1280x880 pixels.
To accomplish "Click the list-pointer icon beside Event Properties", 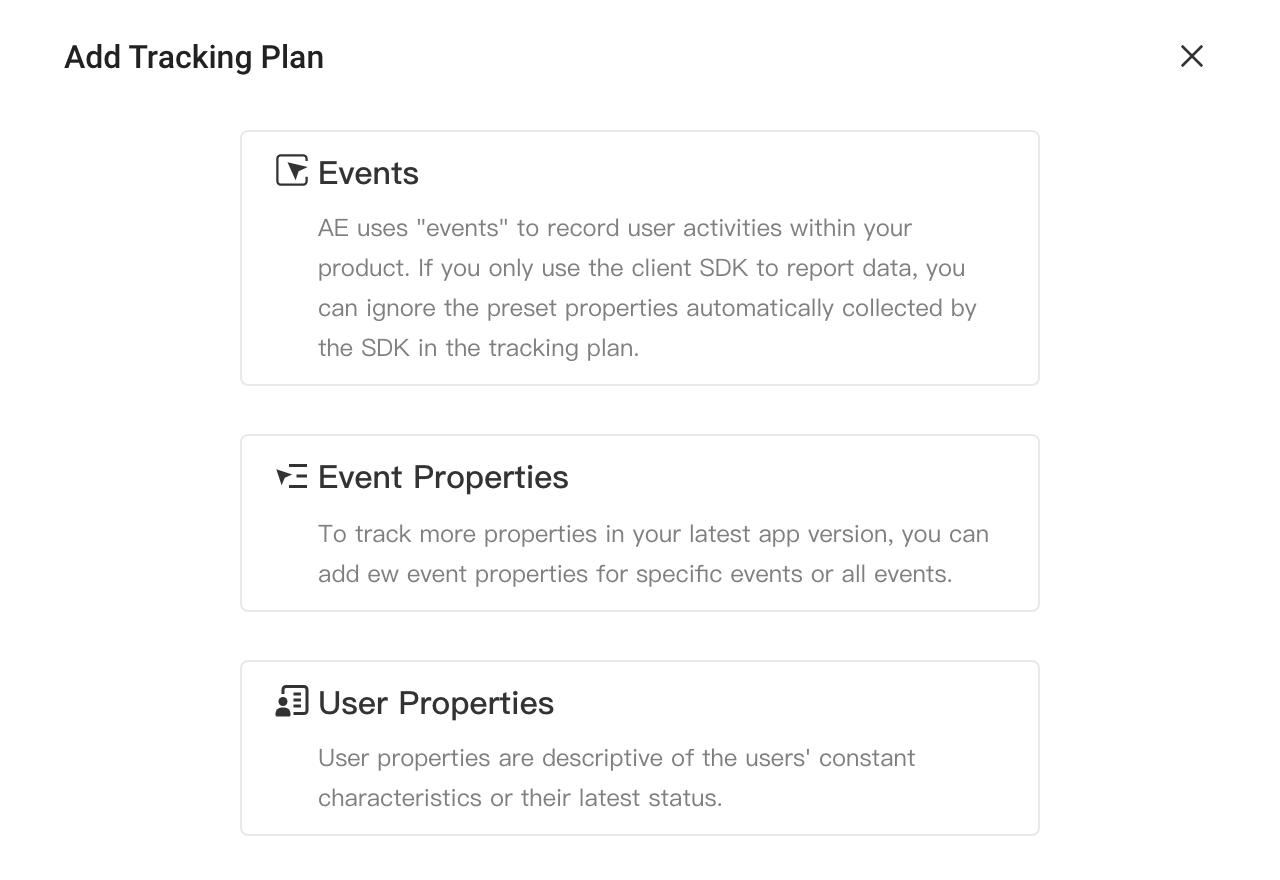I will click(x=292, y=476).
